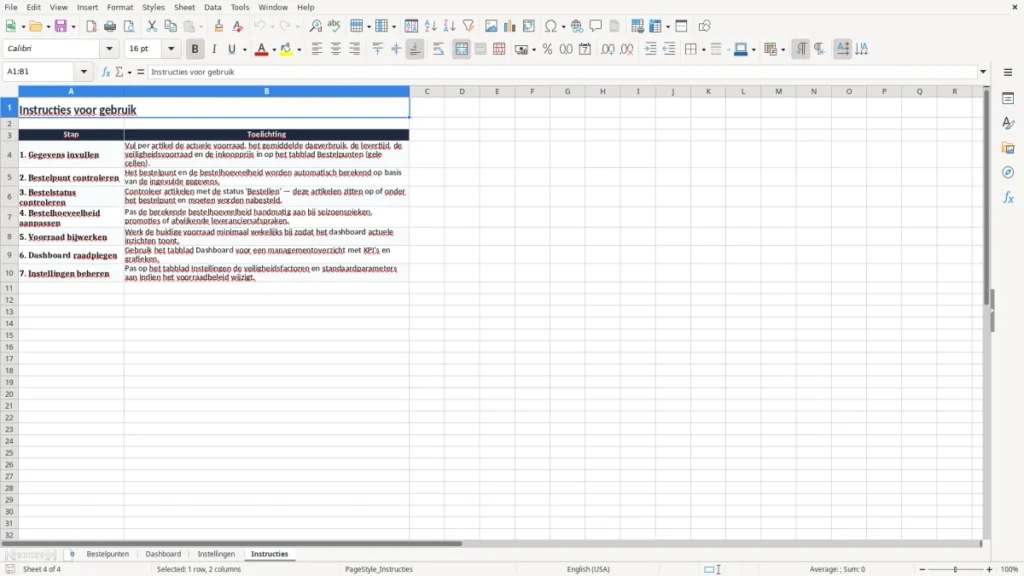Image resolution: width=1024 pixels, height=576 pixels.
Task: Insert comment icon
Action: [596, 26]
